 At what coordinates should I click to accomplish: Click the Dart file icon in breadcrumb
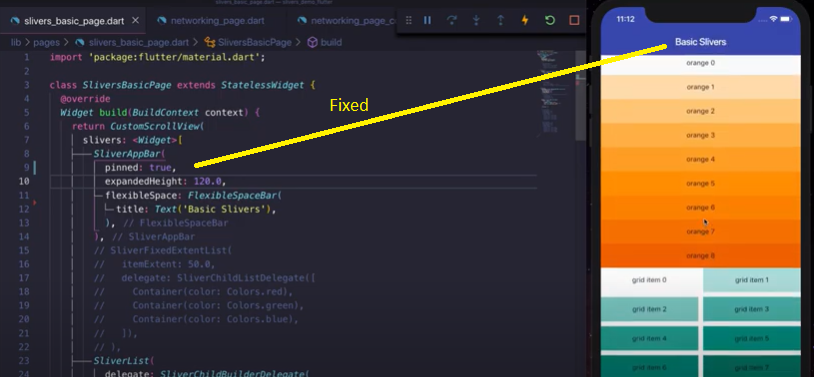pos(79,42)
